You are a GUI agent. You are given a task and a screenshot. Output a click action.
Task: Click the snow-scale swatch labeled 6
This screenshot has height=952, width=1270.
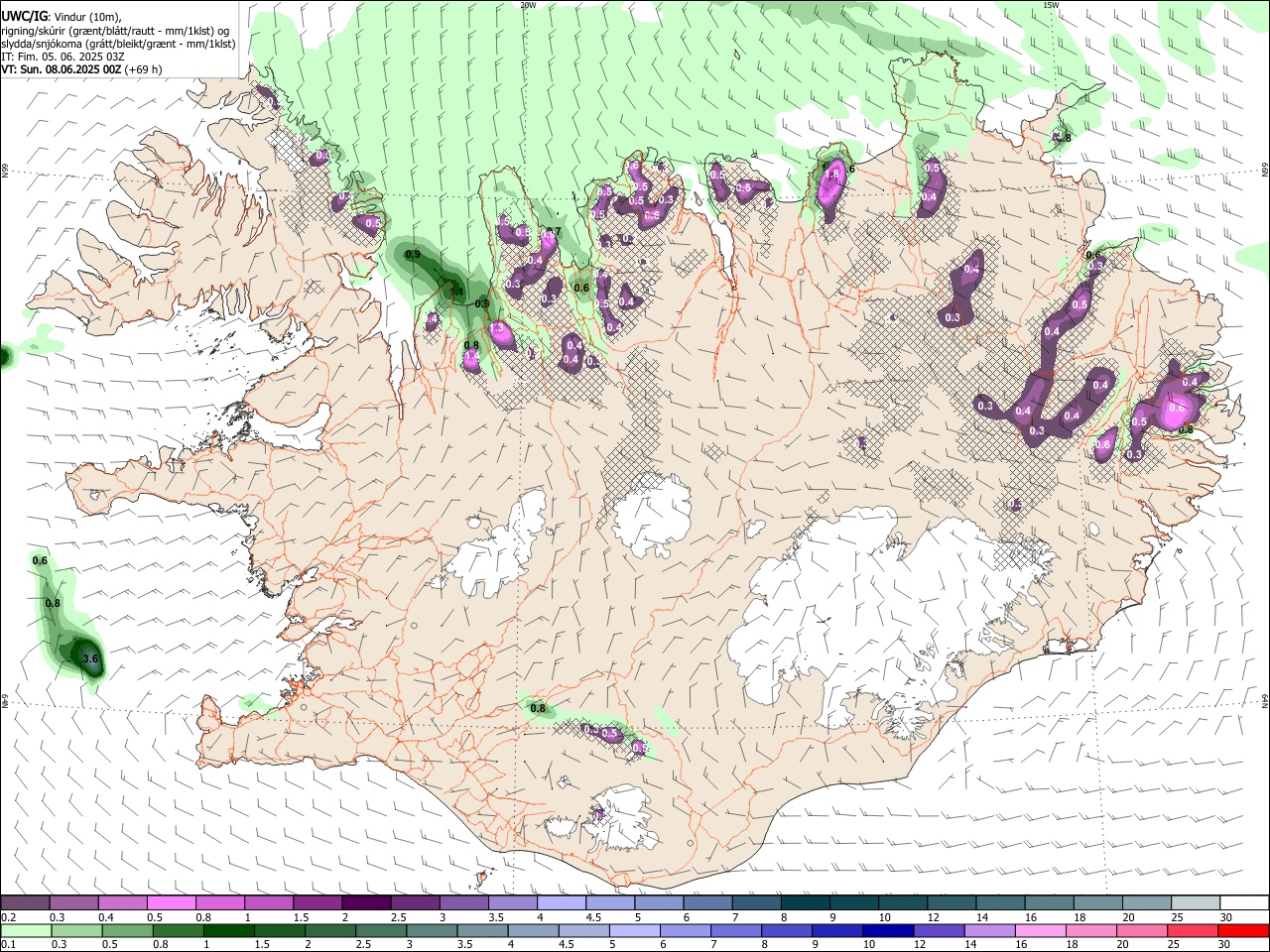pyautogui.click(x=706, y=902)
